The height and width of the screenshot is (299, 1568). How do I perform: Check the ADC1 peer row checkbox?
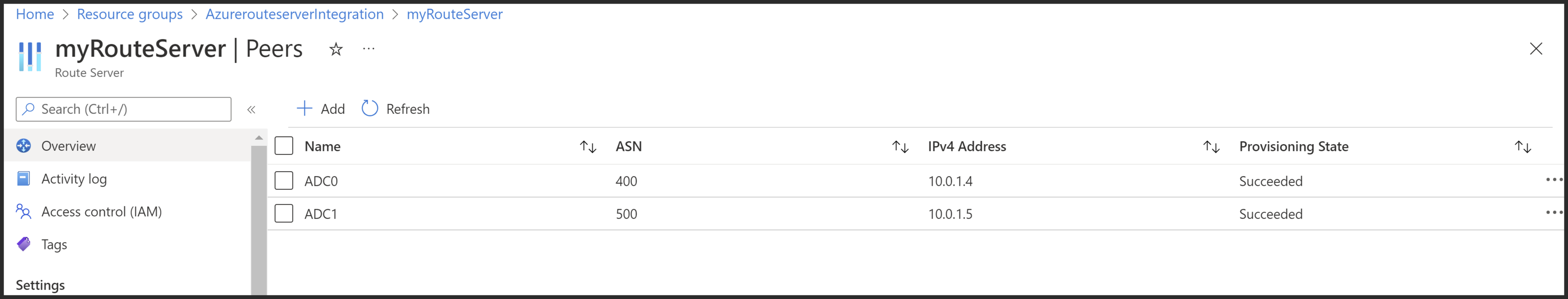point(284,213)
